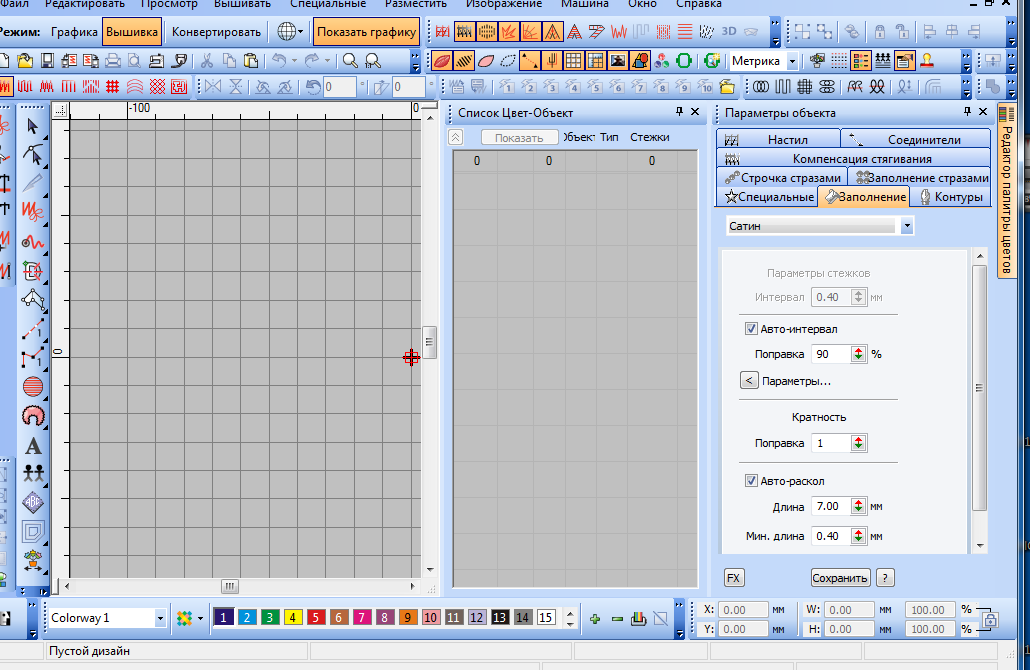Click the Paste clipboard icon
The image size is (1030, 670).
(252, 61)
